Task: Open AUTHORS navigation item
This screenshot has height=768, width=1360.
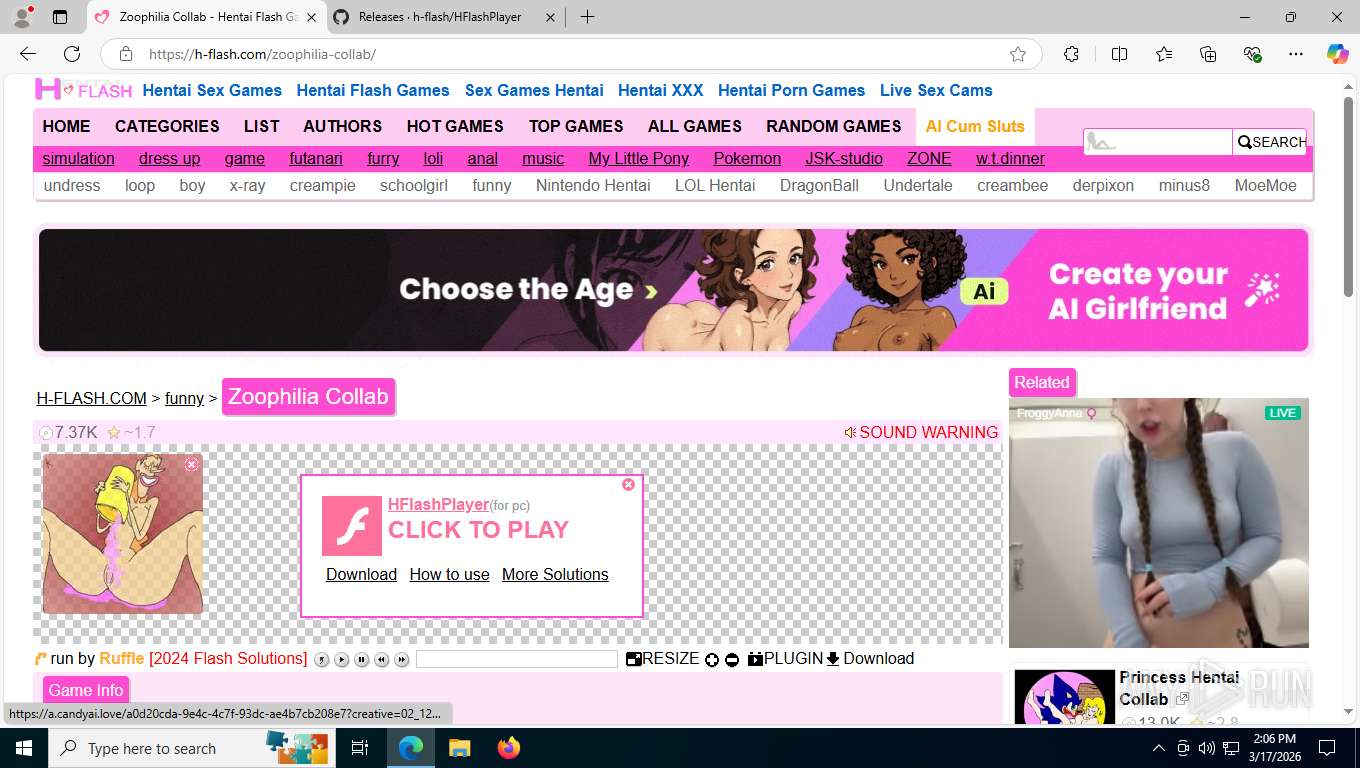Action: (x=343, y=126)
